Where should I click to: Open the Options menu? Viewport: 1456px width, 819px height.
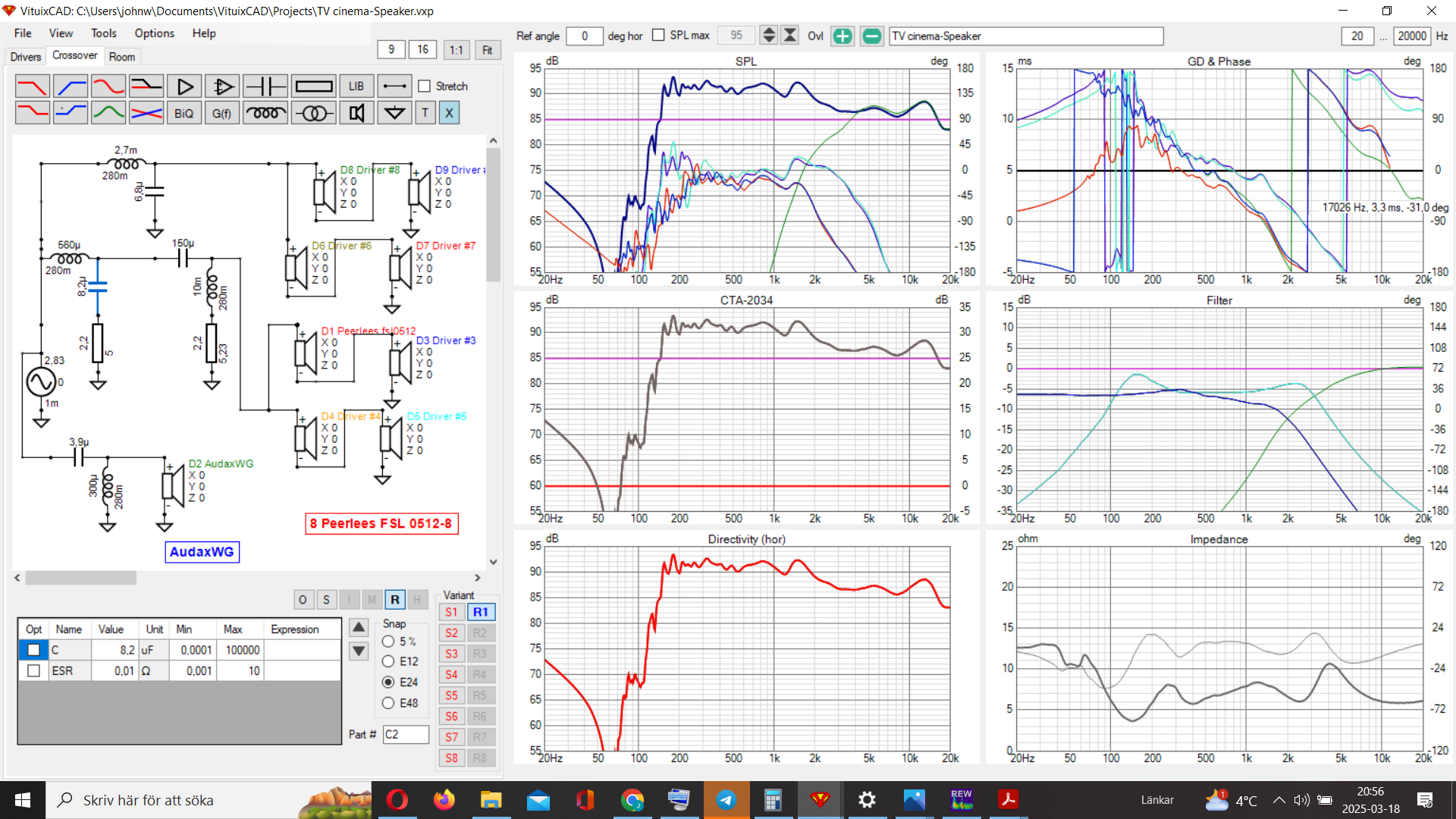(x=155, y=33)
